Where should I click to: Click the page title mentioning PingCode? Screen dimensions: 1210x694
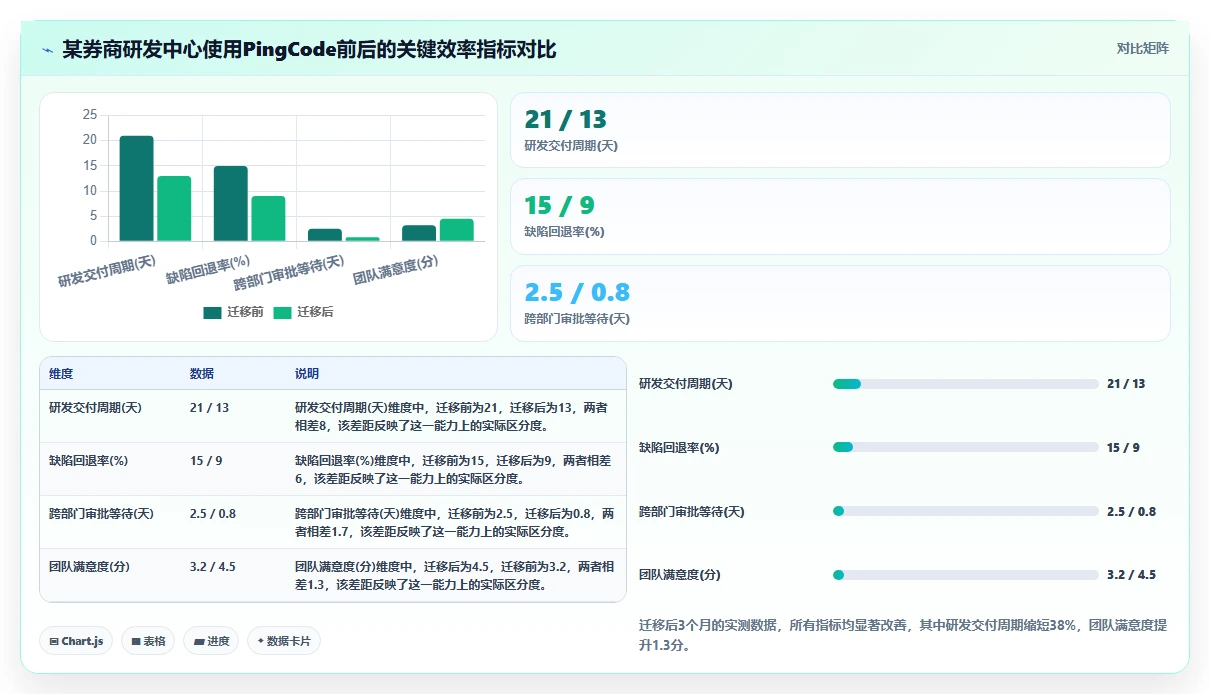tap(309, 49)
